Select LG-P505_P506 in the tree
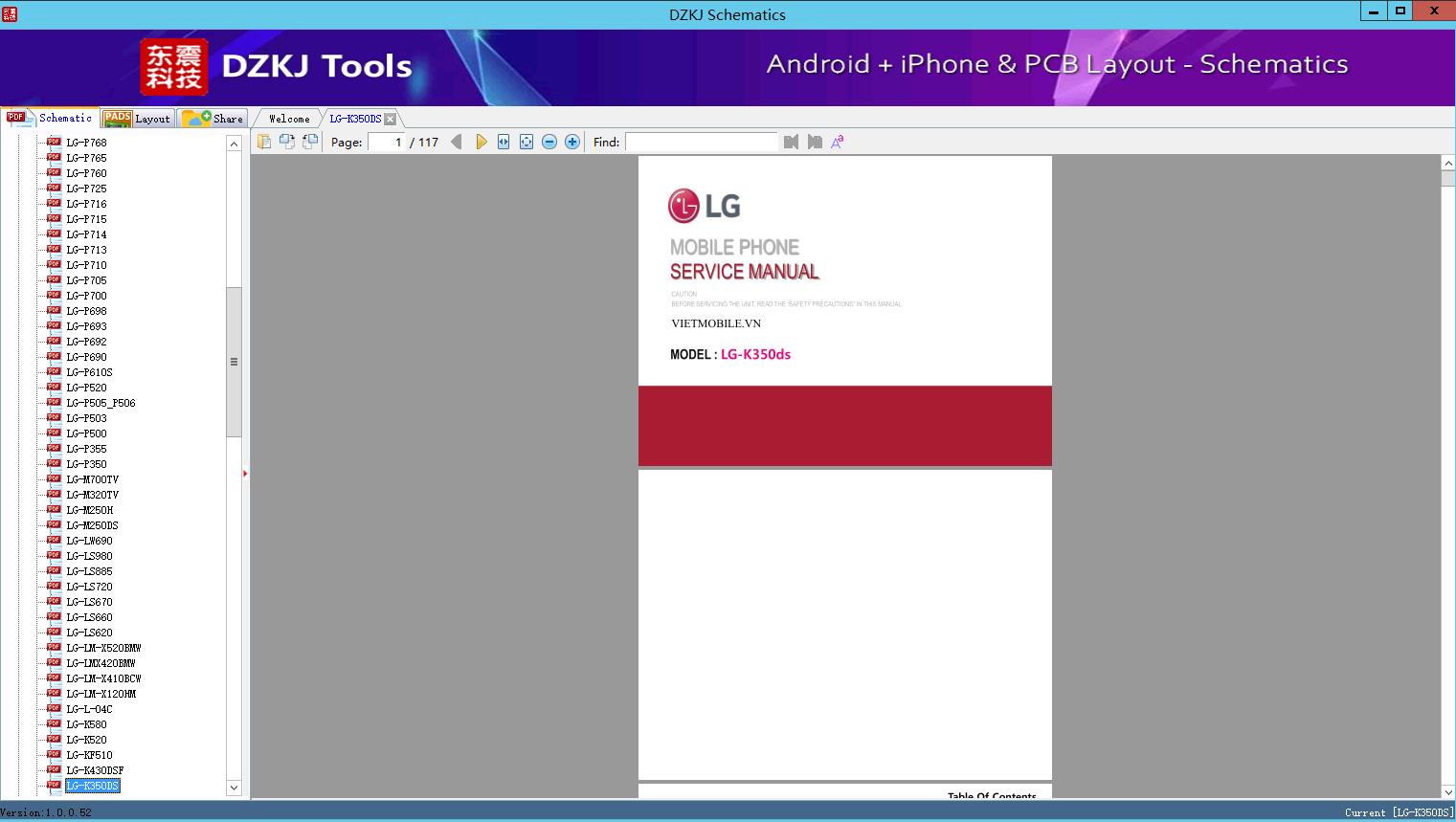Screen dimensions: 1456x822 point(101,403)
